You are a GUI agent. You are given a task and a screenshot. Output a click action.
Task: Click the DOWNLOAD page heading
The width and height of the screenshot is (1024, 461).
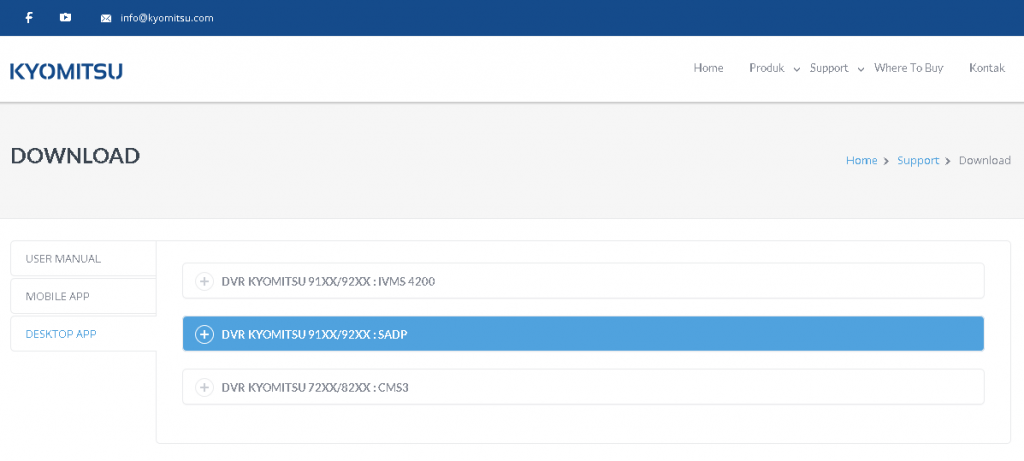tap(75, 156)
